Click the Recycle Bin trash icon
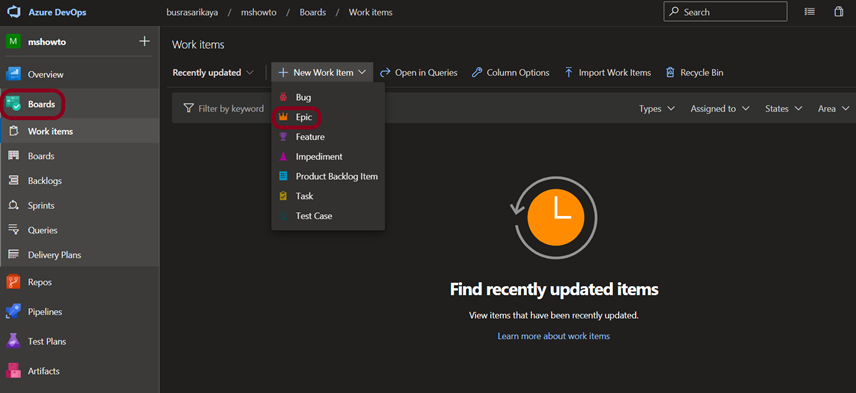The height and width of the screenshot is (393, 856). point(670,73)
